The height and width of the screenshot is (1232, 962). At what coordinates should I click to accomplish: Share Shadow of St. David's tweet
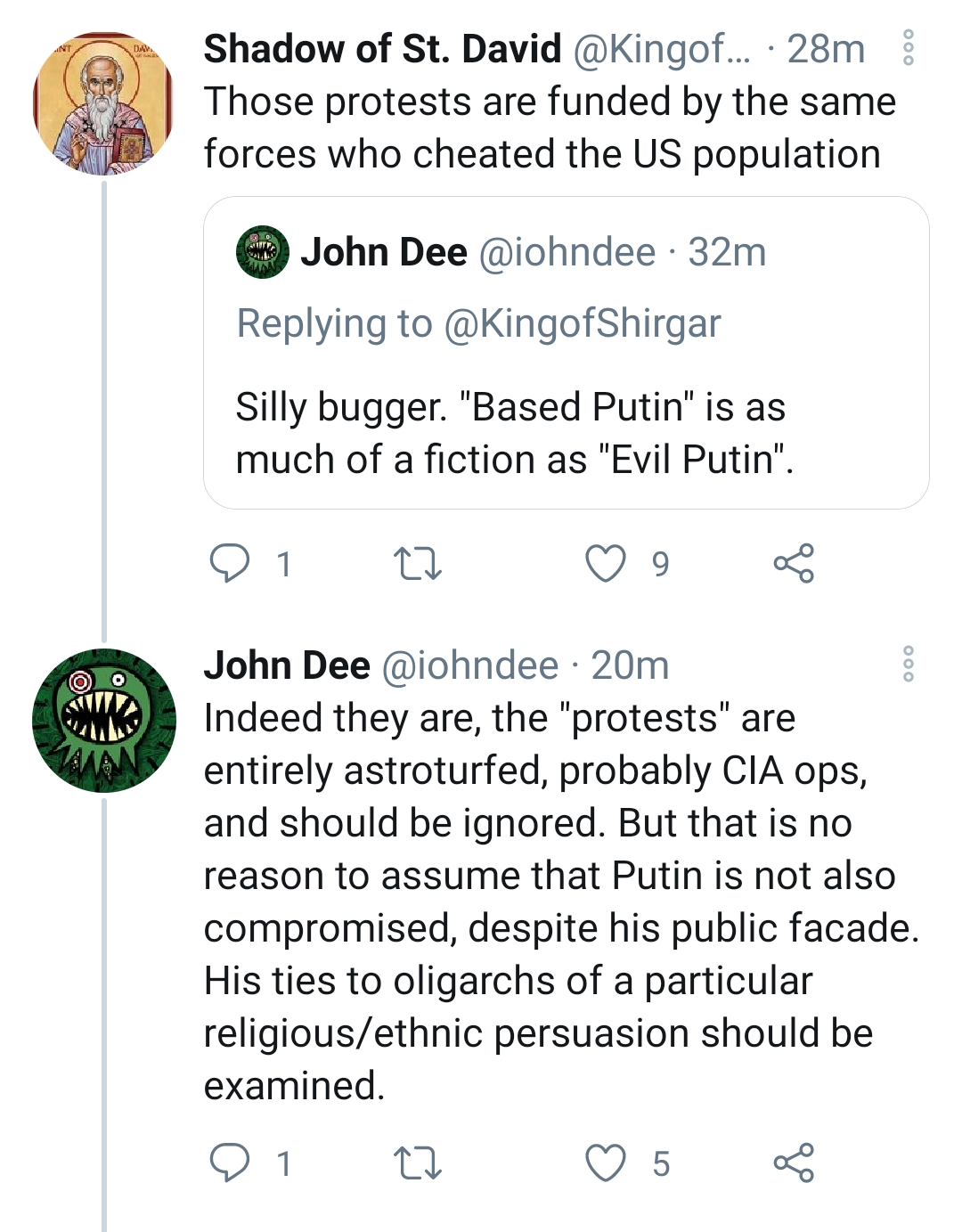794,564
